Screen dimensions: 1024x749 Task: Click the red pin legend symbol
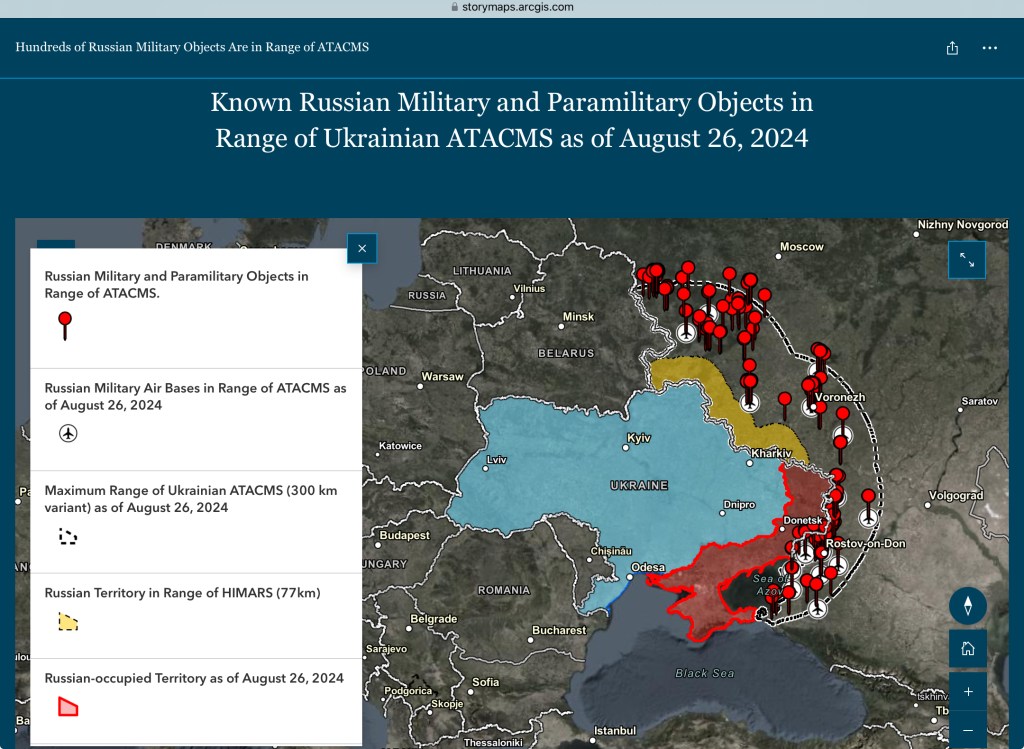(65, 325)
